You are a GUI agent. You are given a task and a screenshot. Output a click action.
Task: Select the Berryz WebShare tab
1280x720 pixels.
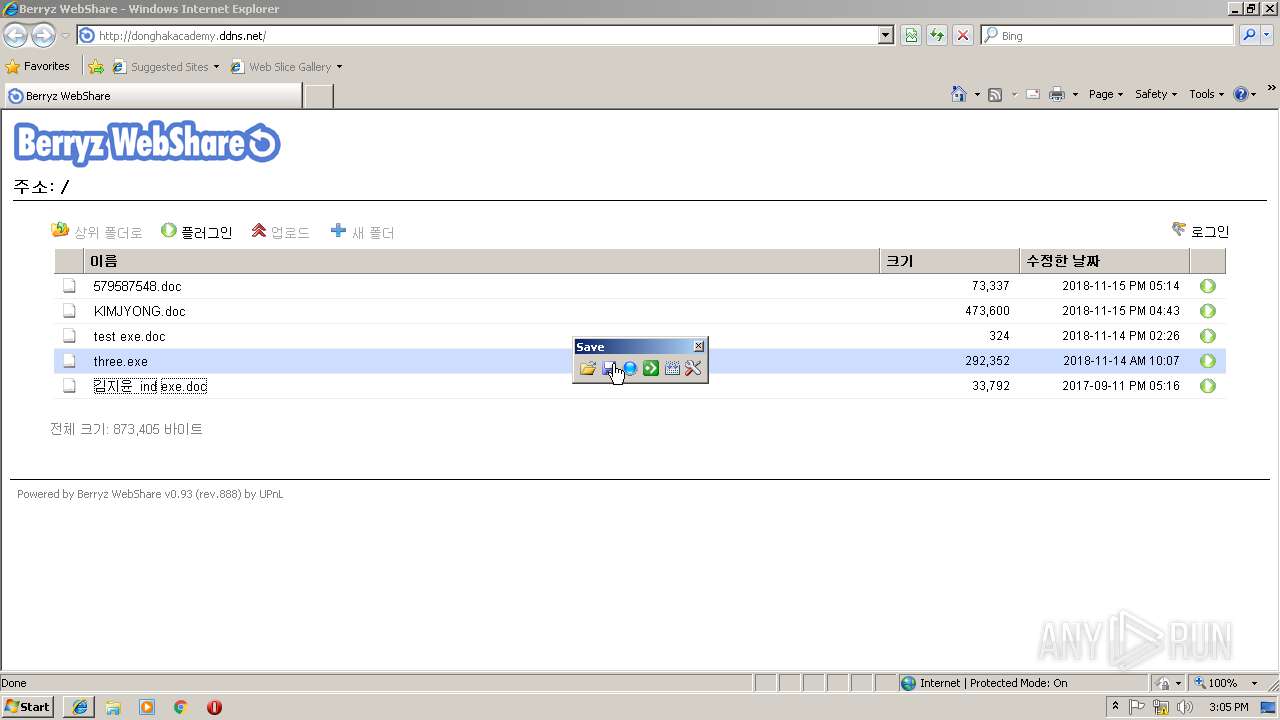coord(152,96)
